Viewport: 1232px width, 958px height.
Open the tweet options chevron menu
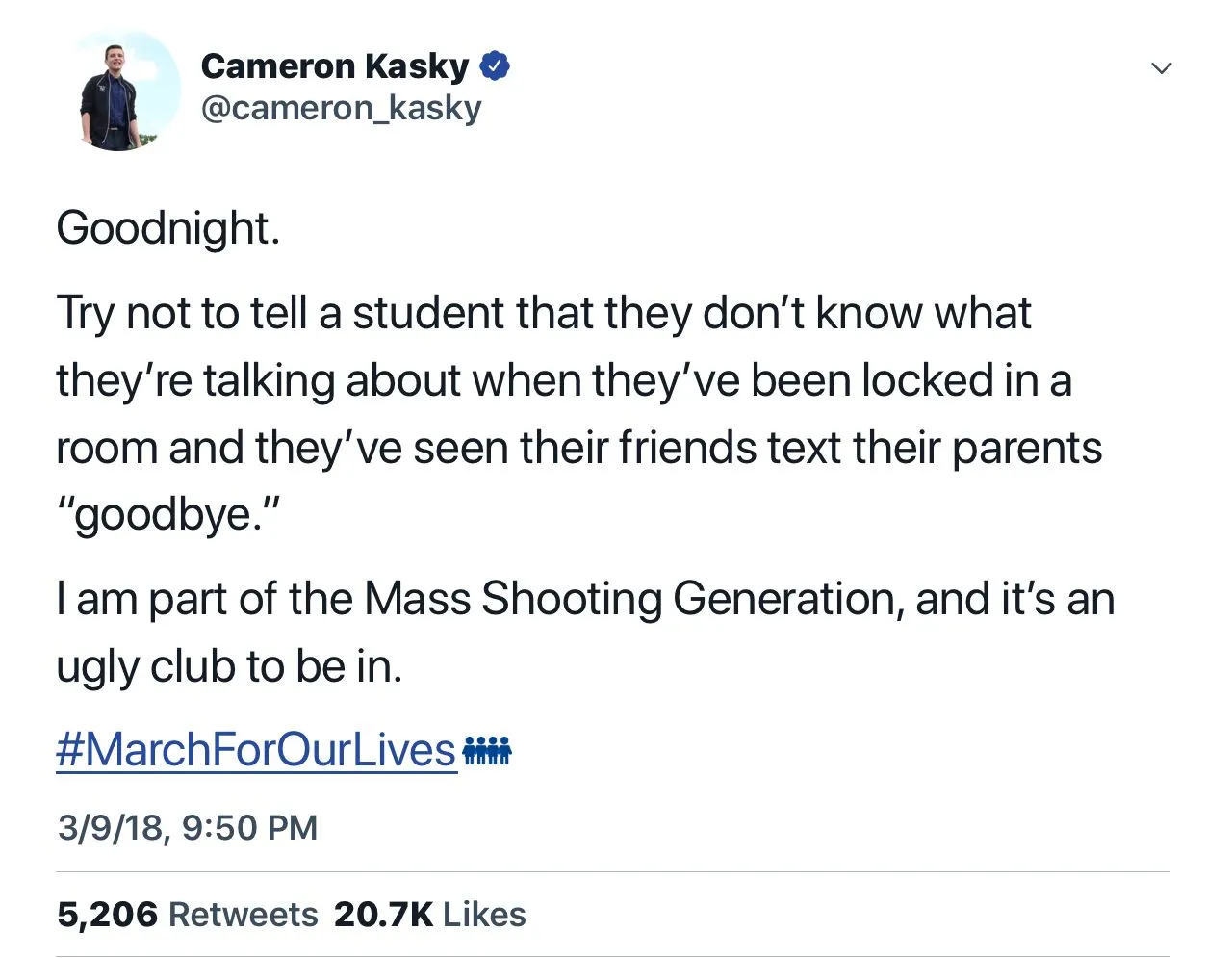tap(1162, 68)
